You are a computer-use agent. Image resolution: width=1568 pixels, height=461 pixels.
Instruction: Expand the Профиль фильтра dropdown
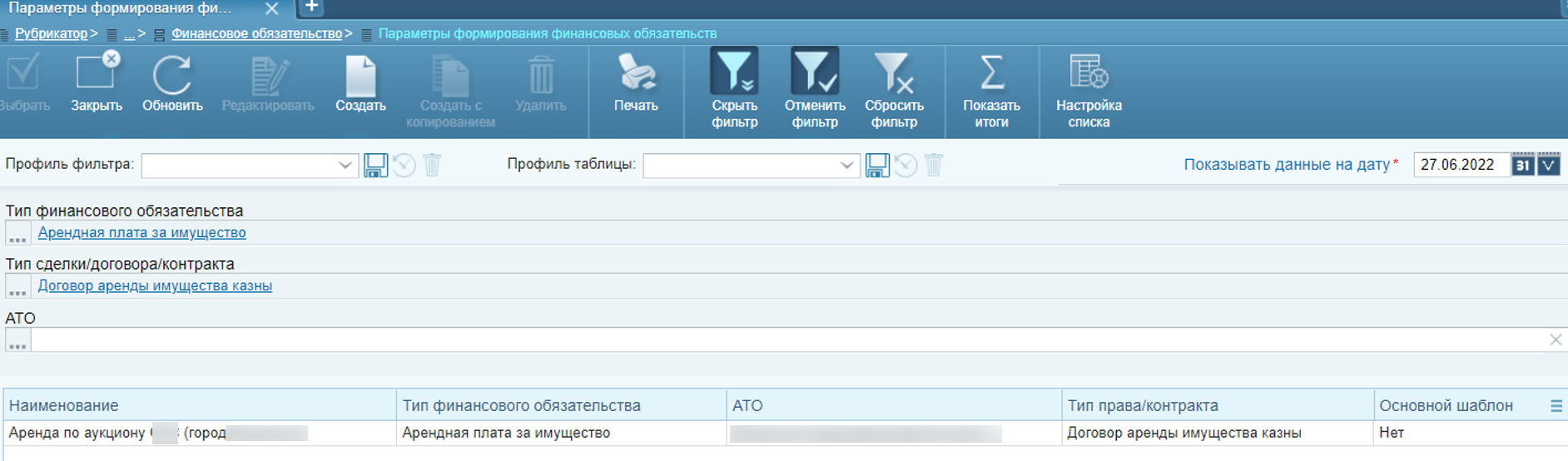pos(345,166)
